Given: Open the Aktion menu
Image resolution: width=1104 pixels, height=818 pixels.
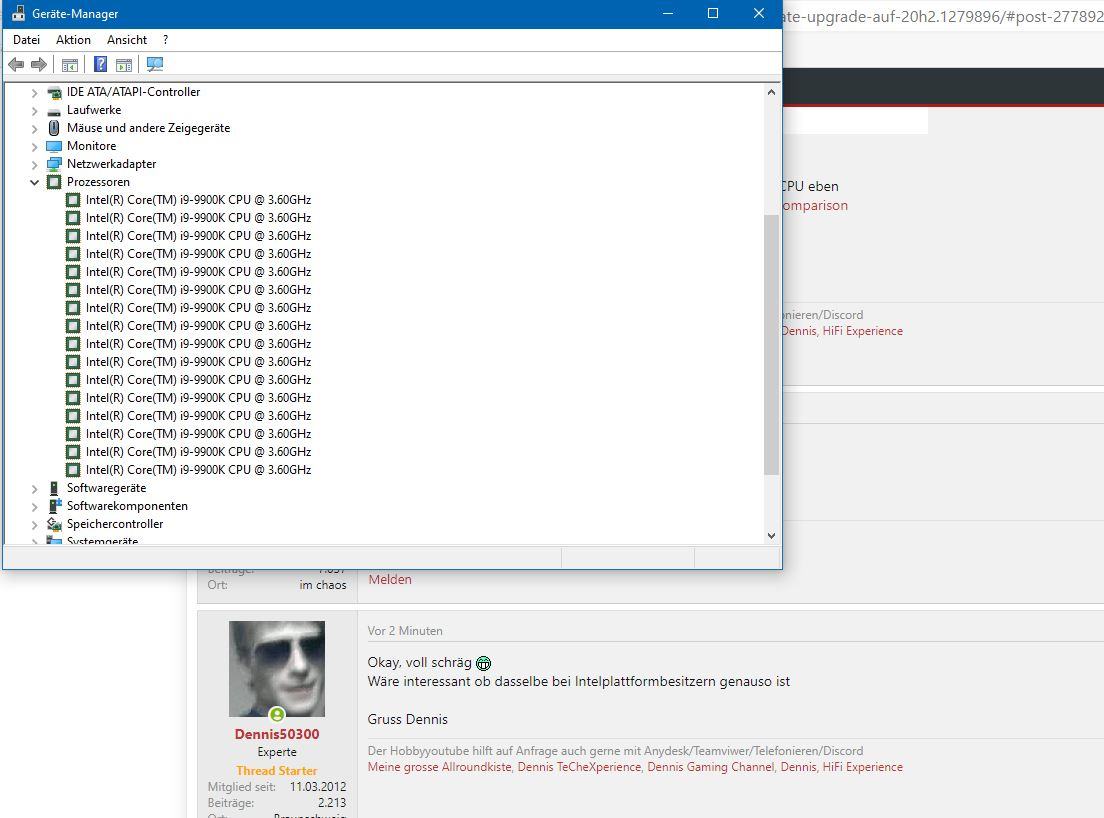Looking at the screenshot, I should (x=73, y=40).
